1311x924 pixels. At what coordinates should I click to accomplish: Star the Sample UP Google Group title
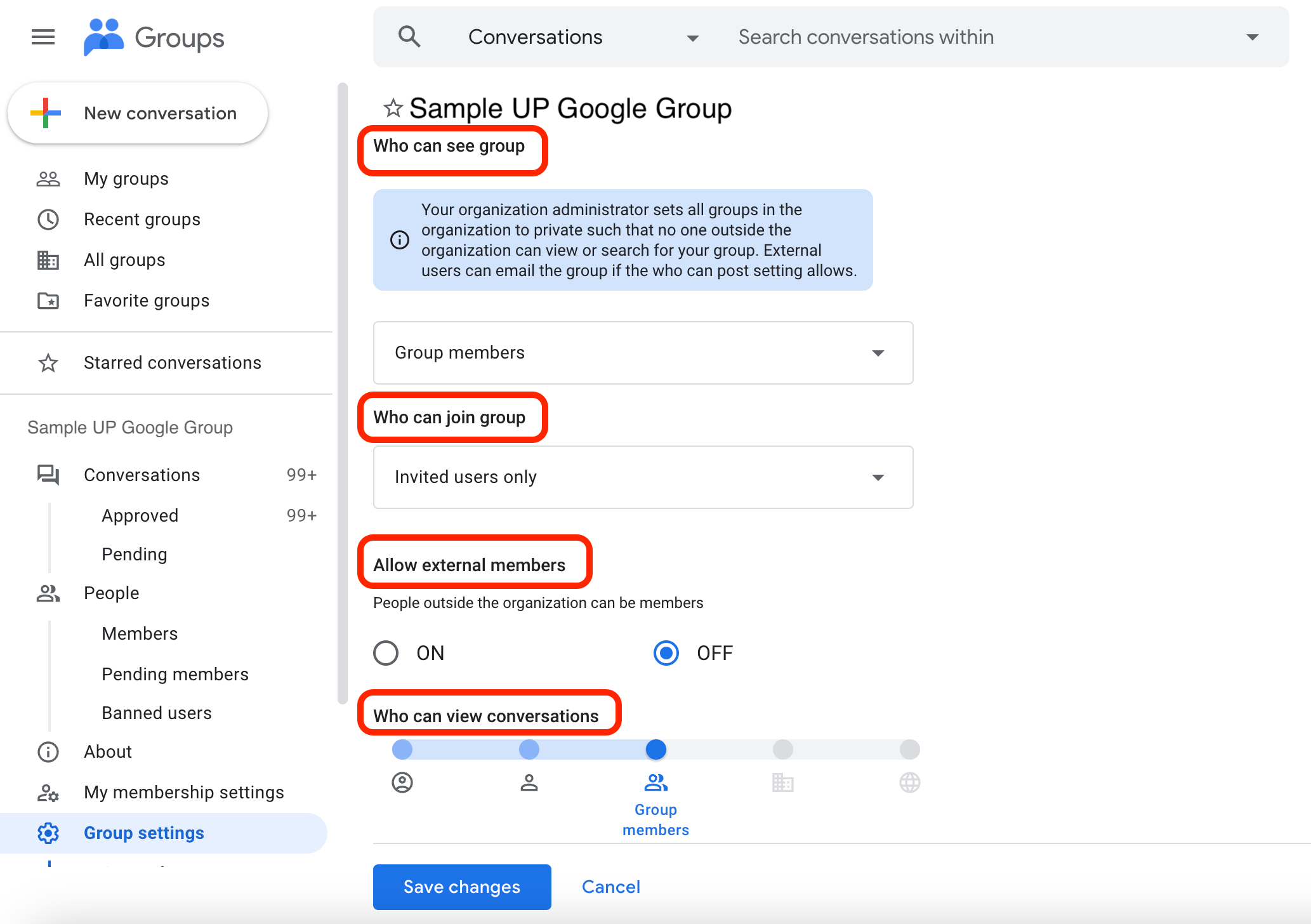(x=393, y=109)
